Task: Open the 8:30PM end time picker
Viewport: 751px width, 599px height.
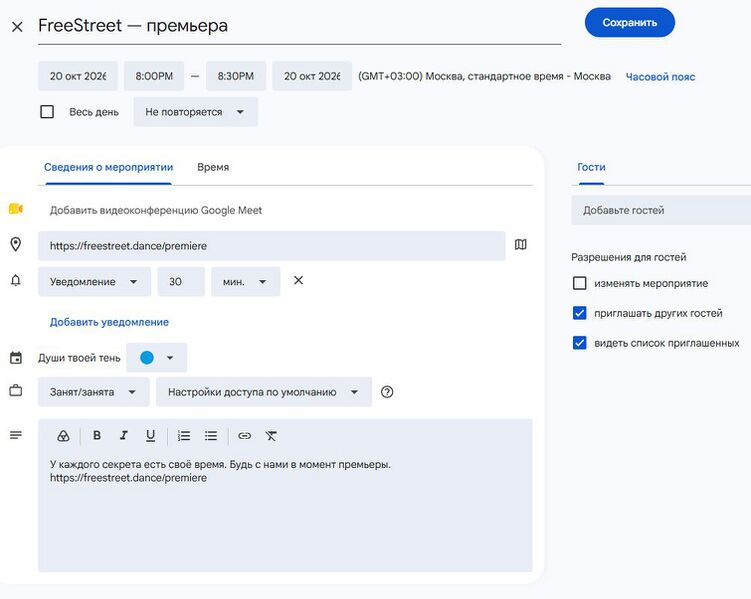Action: click(236, 76)
